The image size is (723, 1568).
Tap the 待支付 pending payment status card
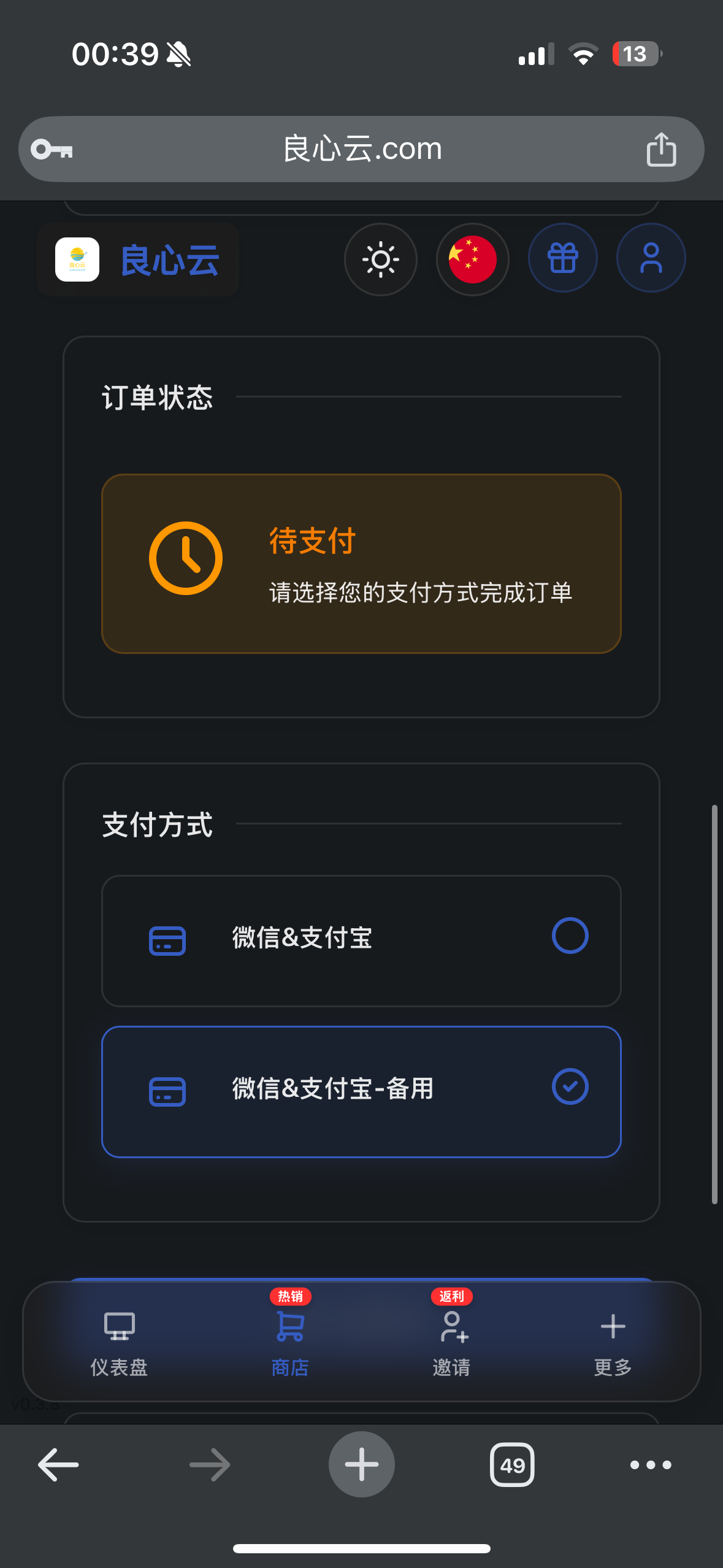pos(361,564)
